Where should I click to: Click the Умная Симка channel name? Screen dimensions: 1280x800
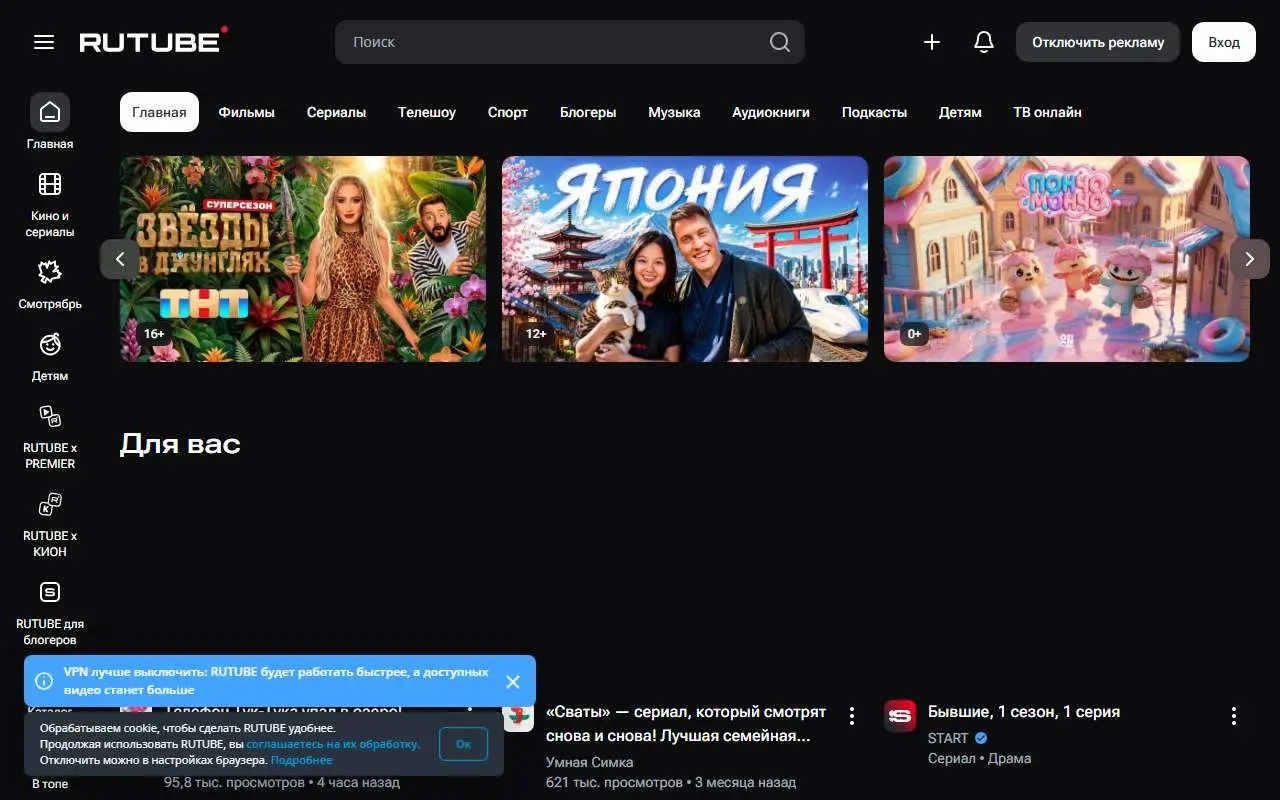590,762
